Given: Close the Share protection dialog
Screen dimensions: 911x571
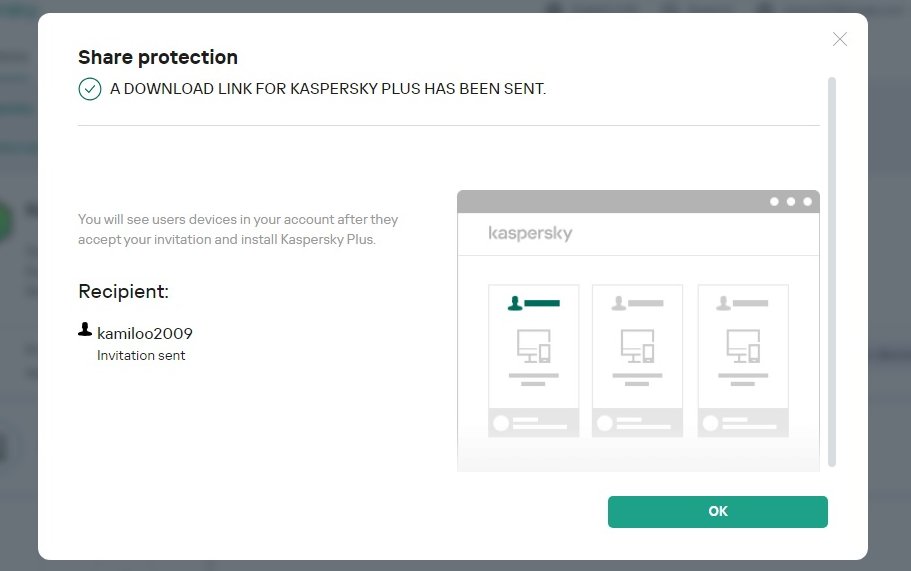Looking at the screenshot, I should click(x=840, y=39).
